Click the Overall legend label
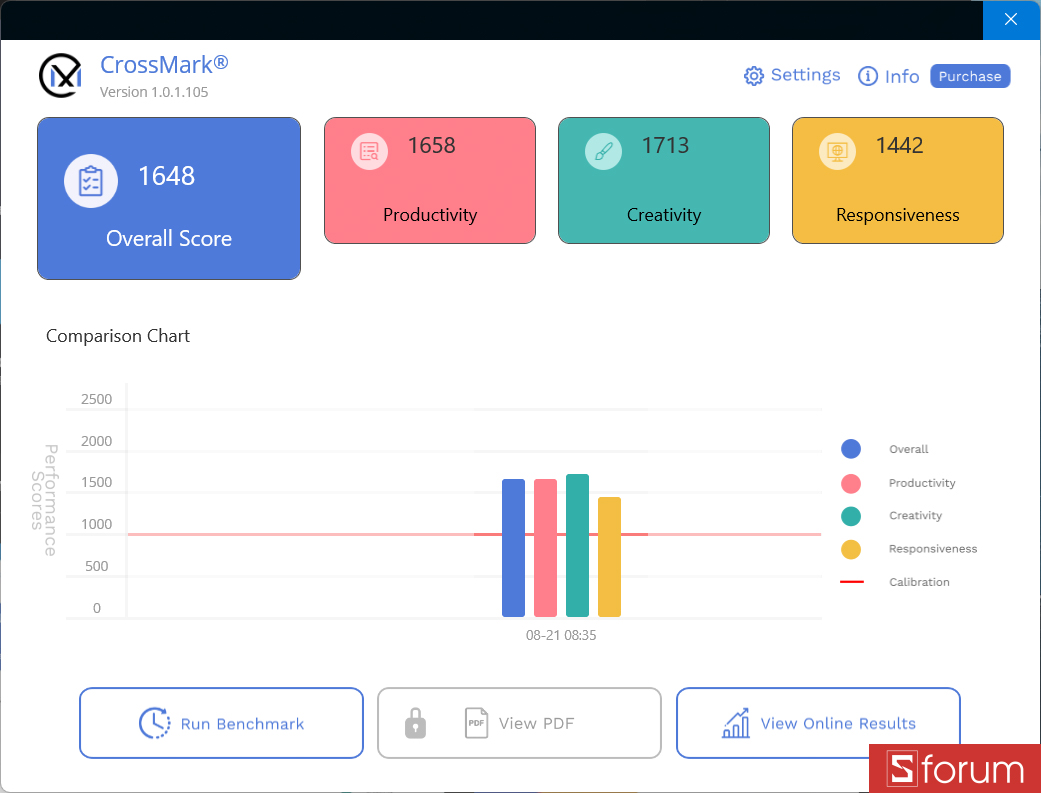The height and width of the screenshot is (793, 1041). tap(908, 450)
